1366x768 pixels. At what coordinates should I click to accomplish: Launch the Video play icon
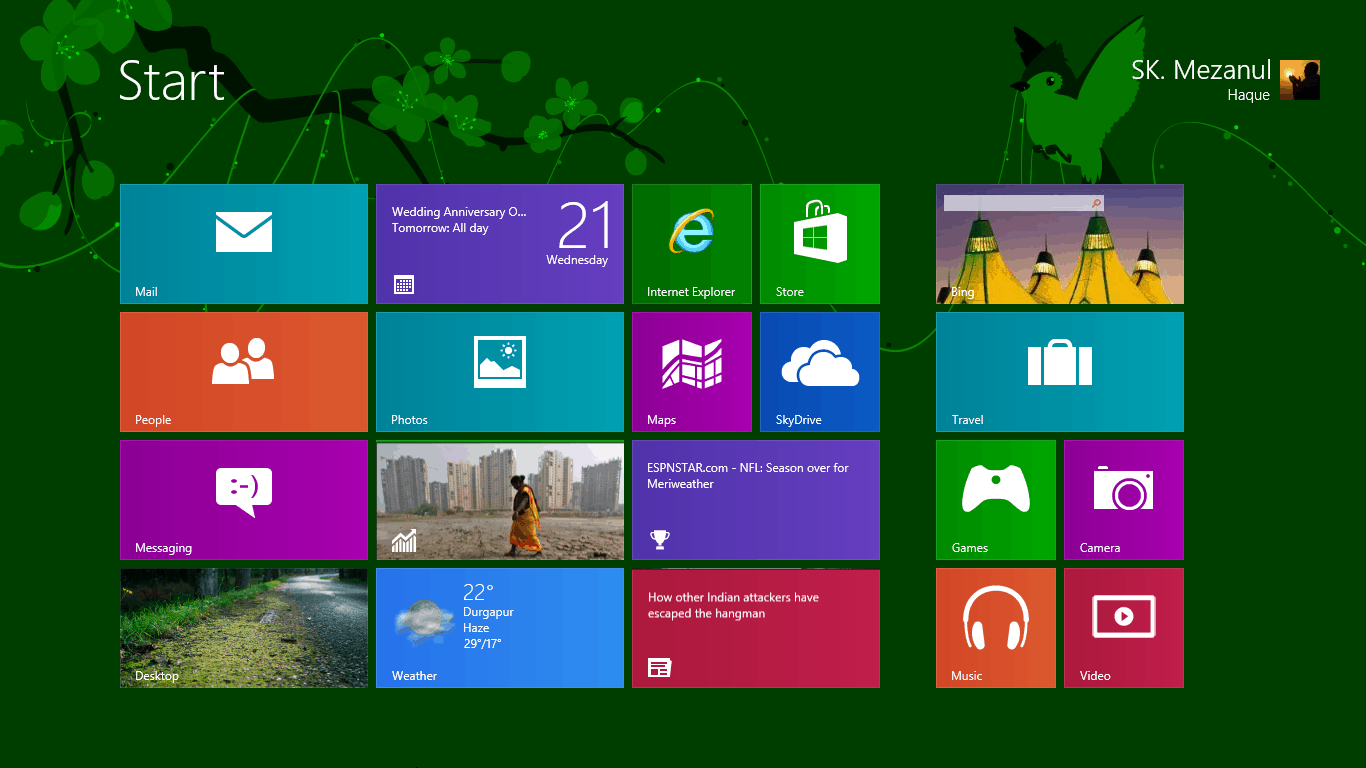pyautogui.click(x=1124, y=616)
